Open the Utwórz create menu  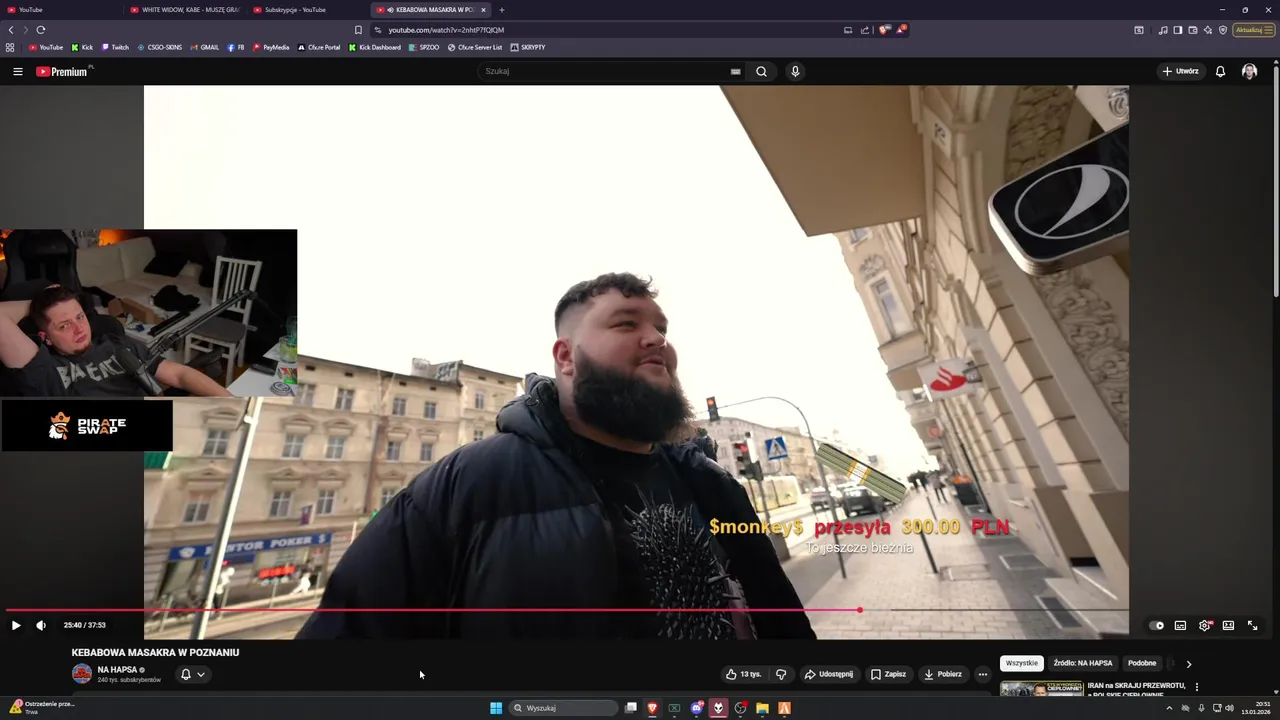click(1180, 71)
